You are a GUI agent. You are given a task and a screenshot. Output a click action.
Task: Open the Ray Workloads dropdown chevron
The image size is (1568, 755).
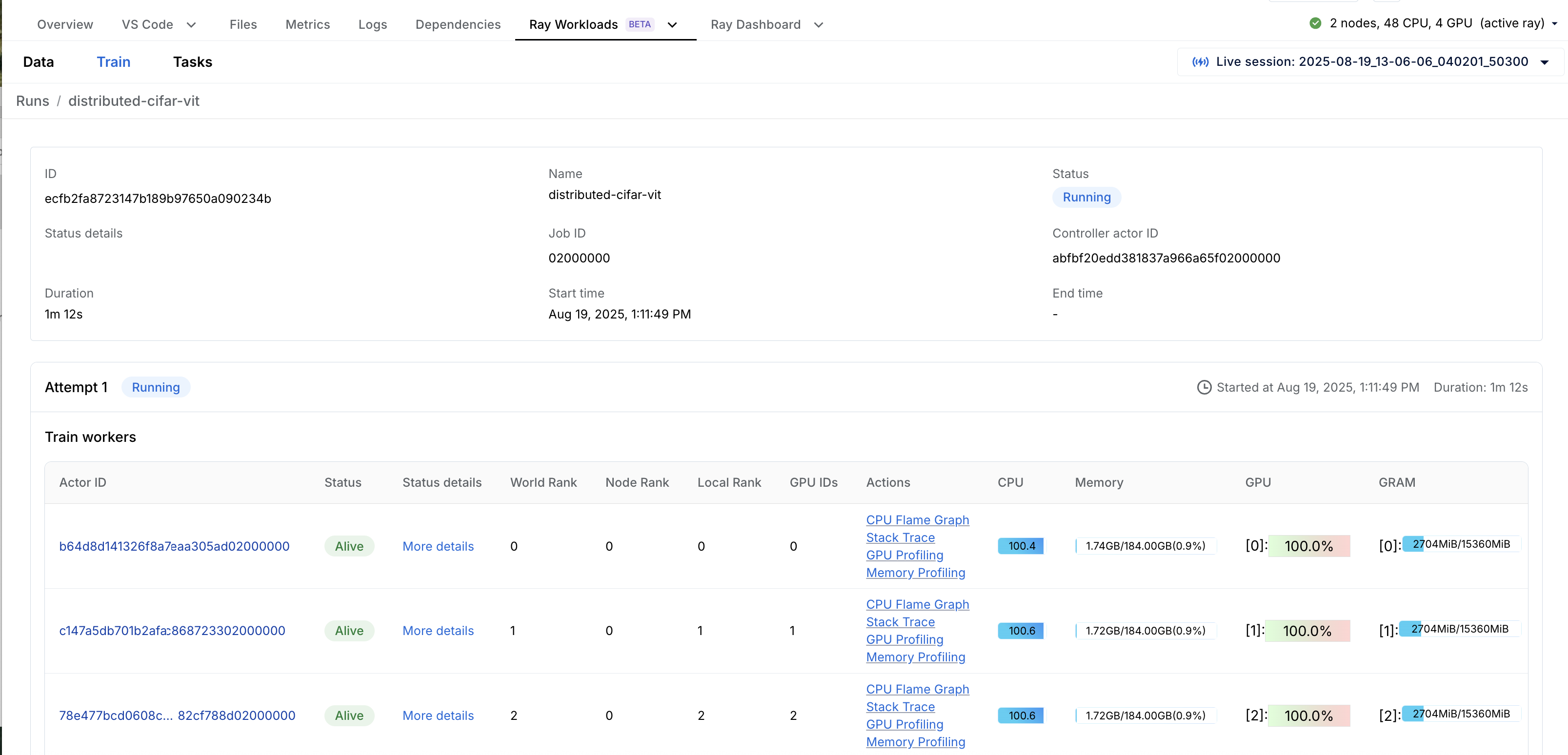tap(672, 25)
